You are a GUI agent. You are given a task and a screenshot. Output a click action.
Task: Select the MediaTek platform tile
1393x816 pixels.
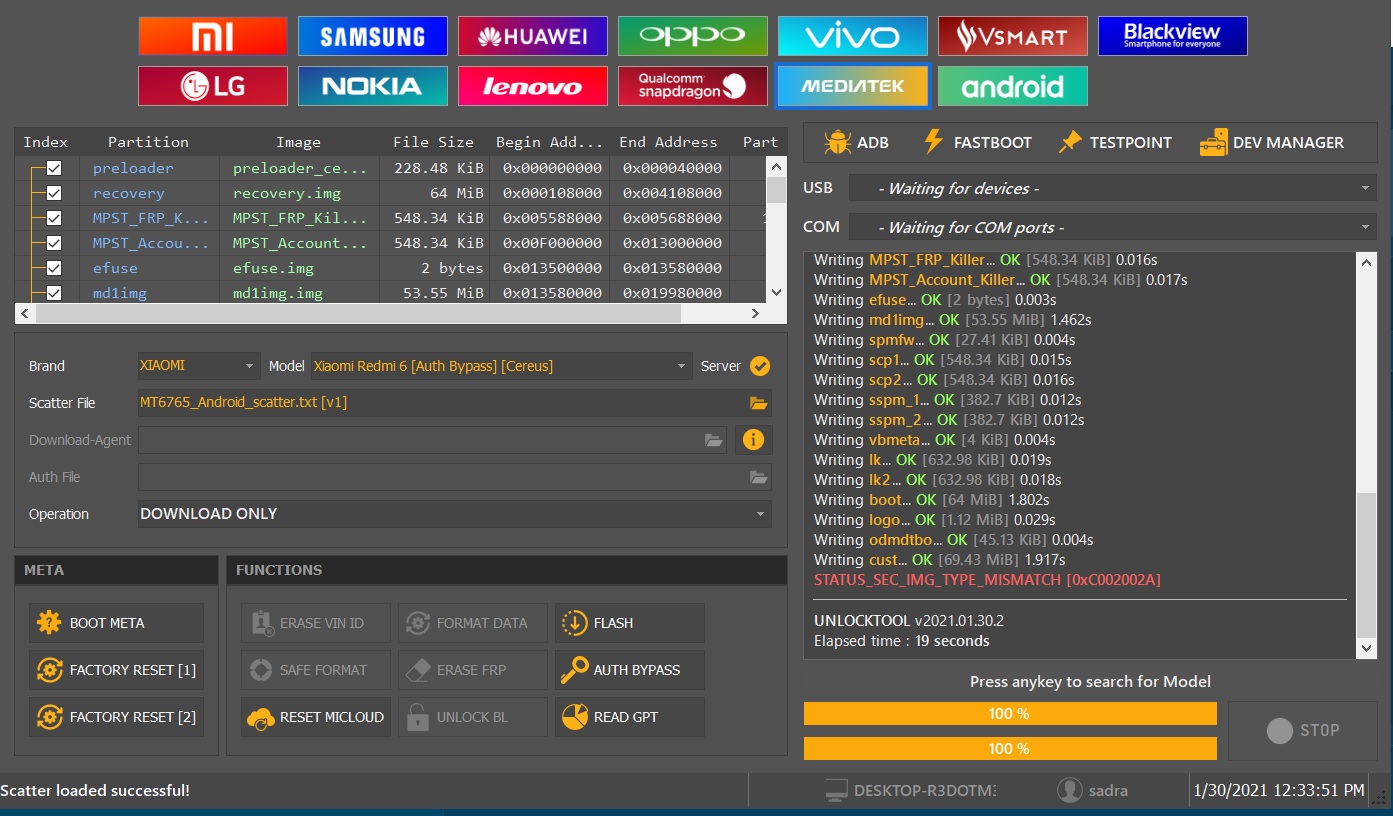click(853, 86)
